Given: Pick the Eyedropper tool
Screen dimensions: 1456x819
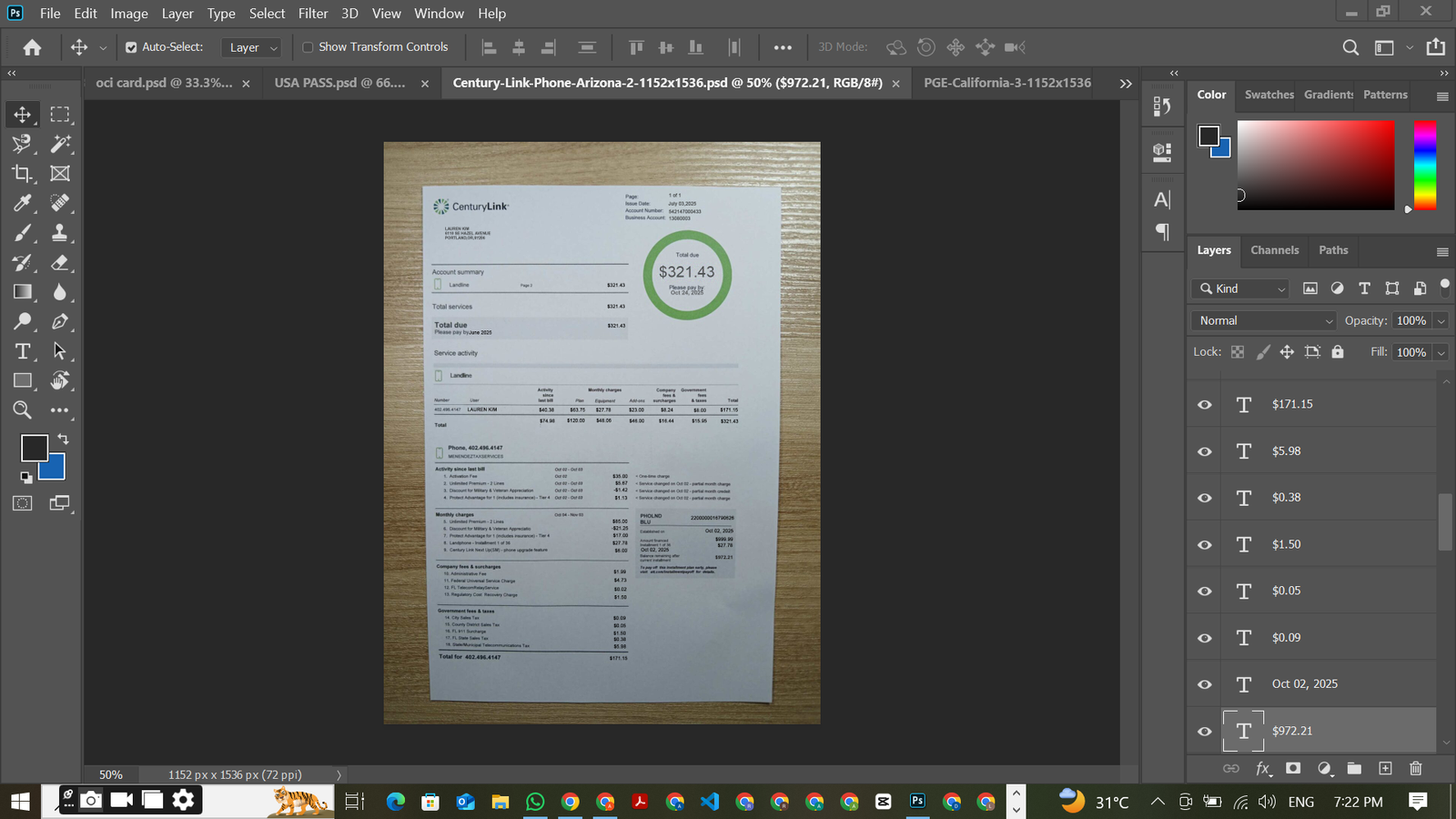Looking at the screenshot, I should coord(23,203).
